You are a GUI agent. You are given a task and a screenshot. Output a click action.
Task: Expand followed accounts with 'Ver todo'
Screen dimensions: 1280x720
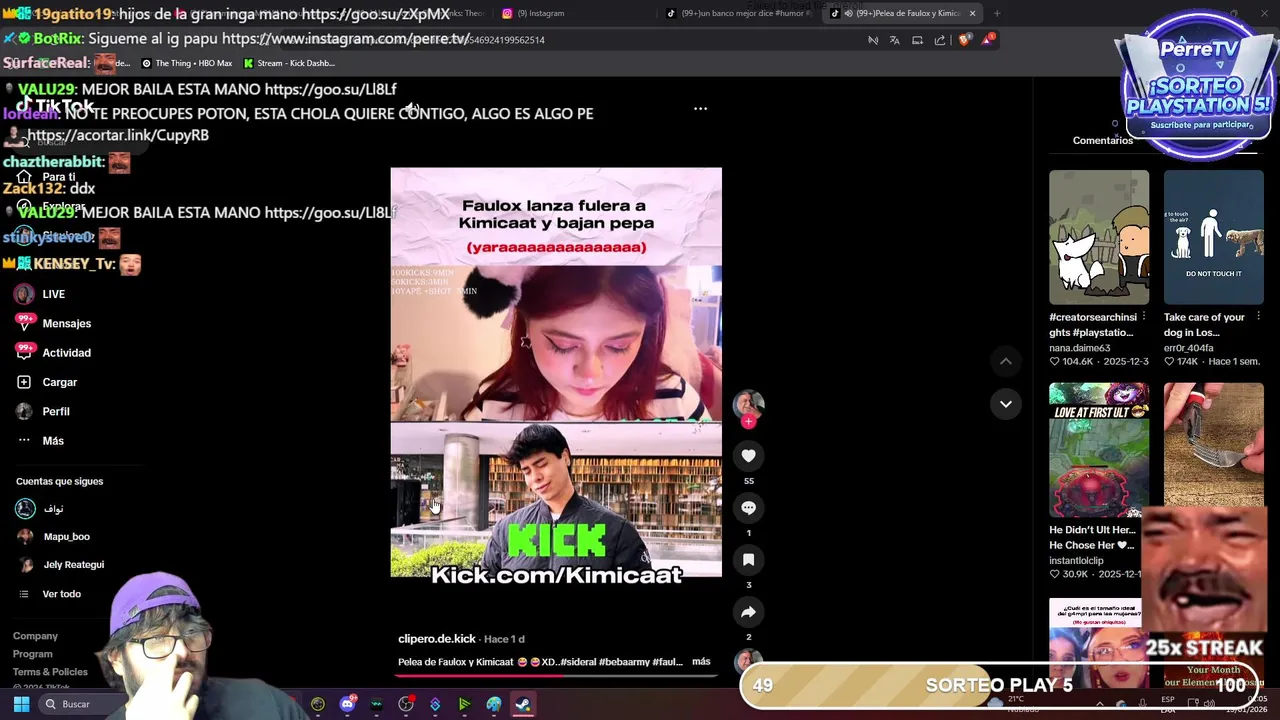tap(61, 594)
